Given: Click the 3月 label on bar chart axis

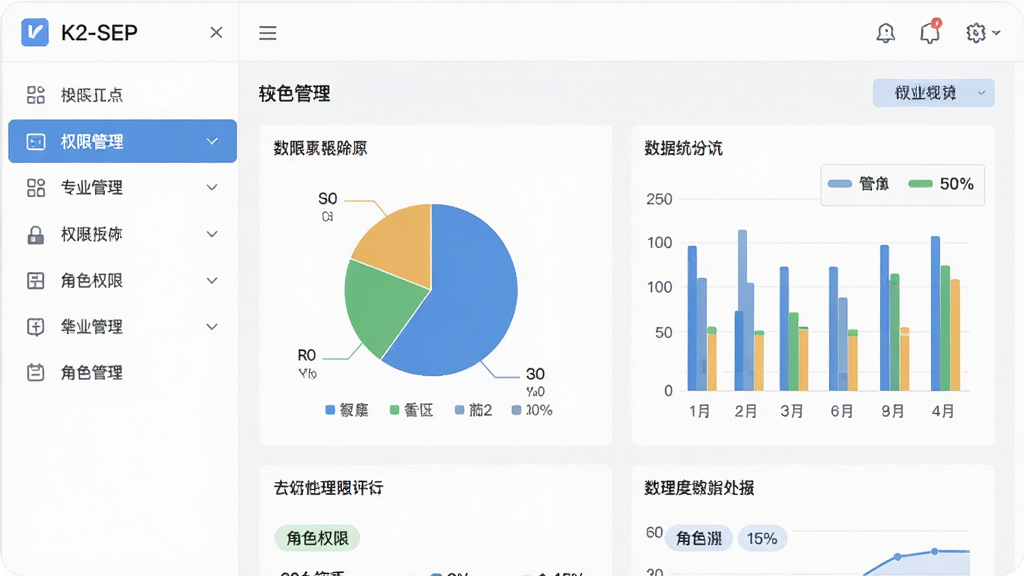Looking at the screenshot, I should [792, 411].
